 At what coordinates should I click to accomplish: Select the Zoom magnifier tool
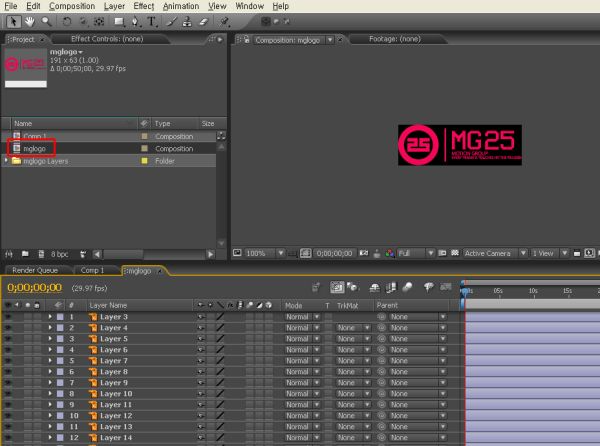coord(46,21)
